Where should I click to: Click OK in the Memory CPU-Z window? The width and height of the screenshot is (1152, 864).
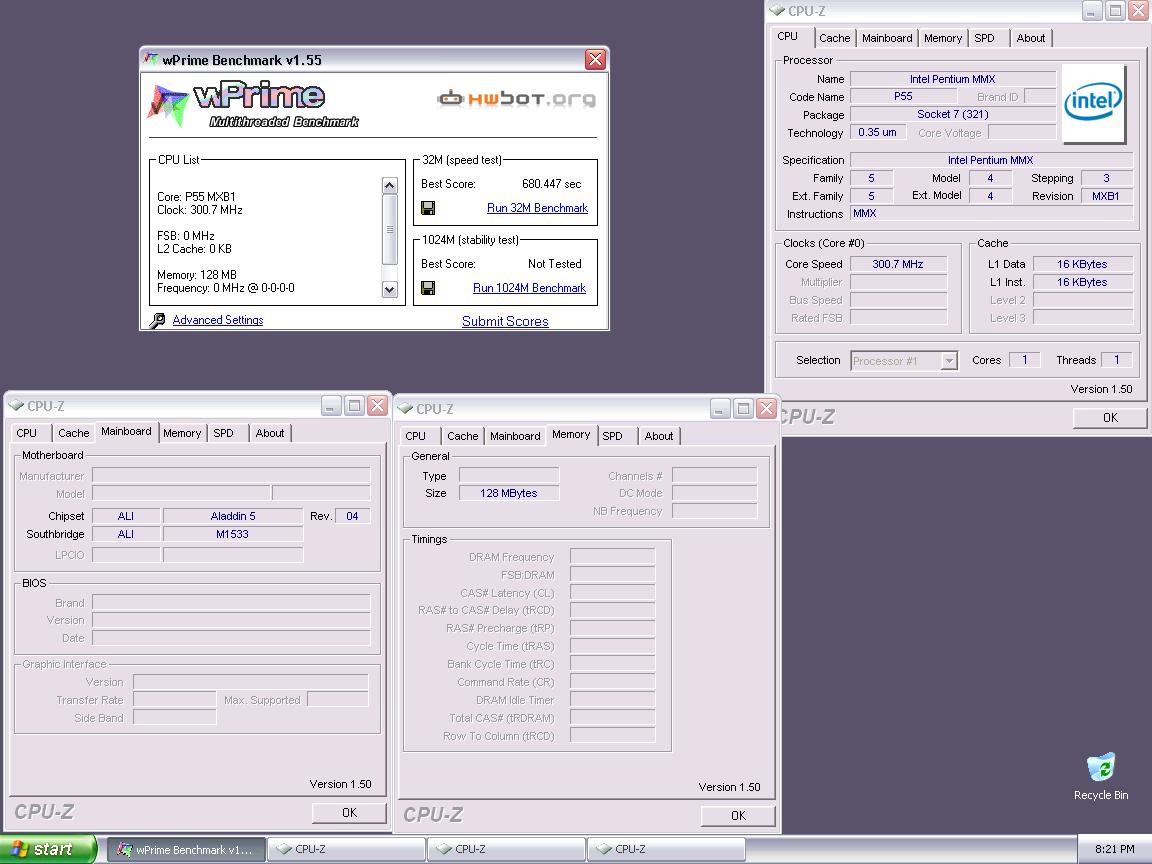click(738, 816)
